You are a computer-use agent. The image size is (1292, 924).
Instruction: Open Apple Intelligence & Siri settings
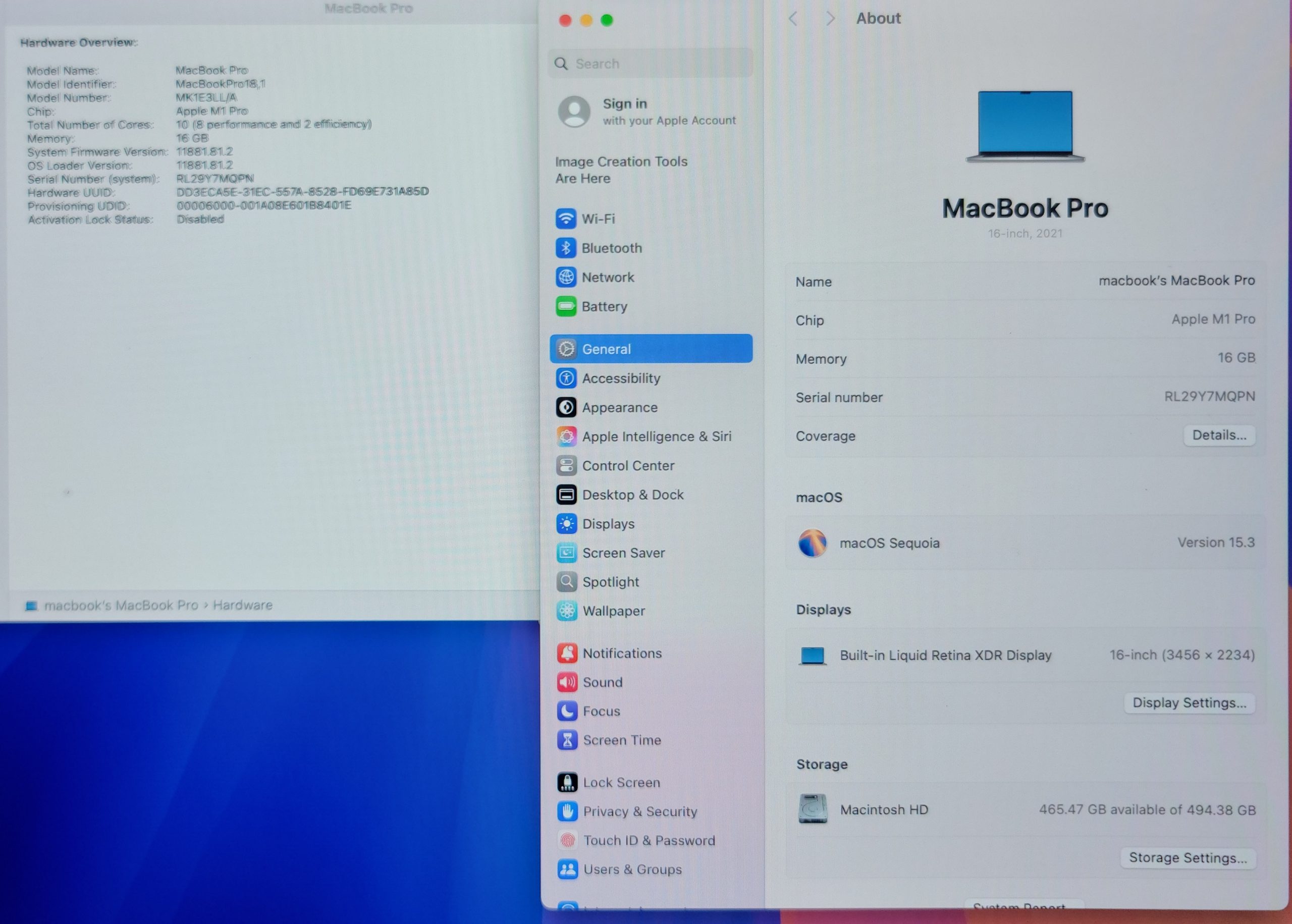pyautogui.click(x=656, y=437)
